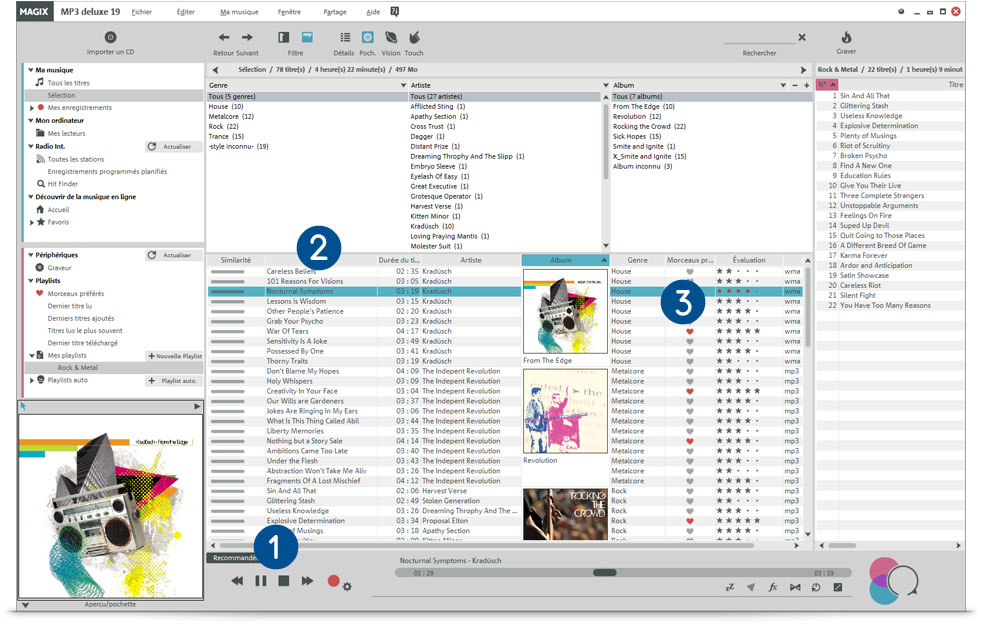Select the dark side filter panel icon
Image resolution: width=982 pixels, height=630 pixels.
284,38
